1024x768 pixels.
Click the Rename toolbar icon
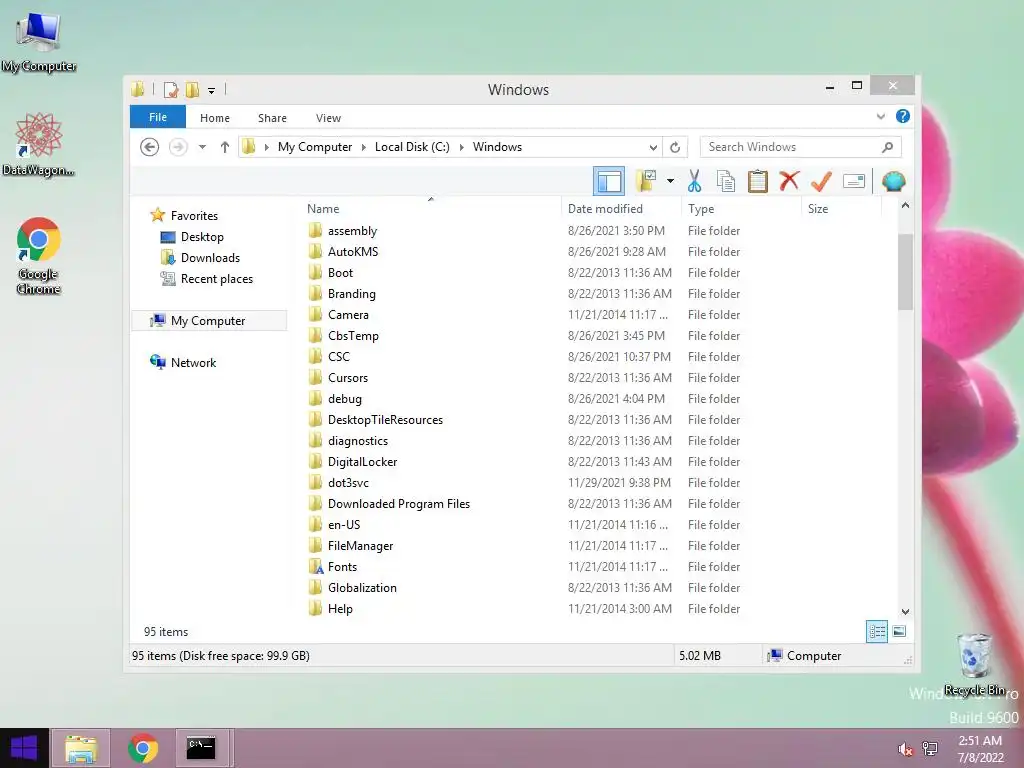coord(854,181)
